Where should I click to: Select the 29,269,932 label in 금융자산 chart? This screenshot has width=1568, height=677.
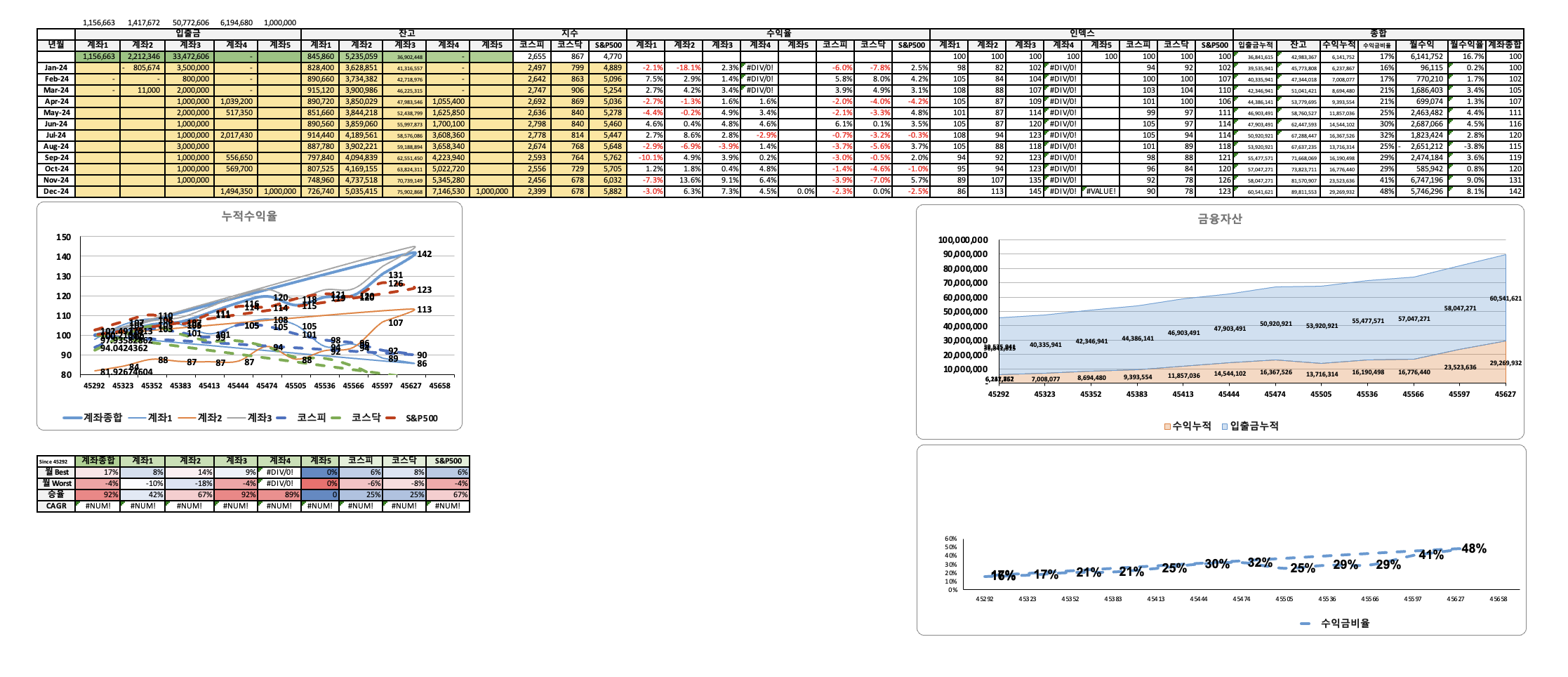[x=1506, y=363]
